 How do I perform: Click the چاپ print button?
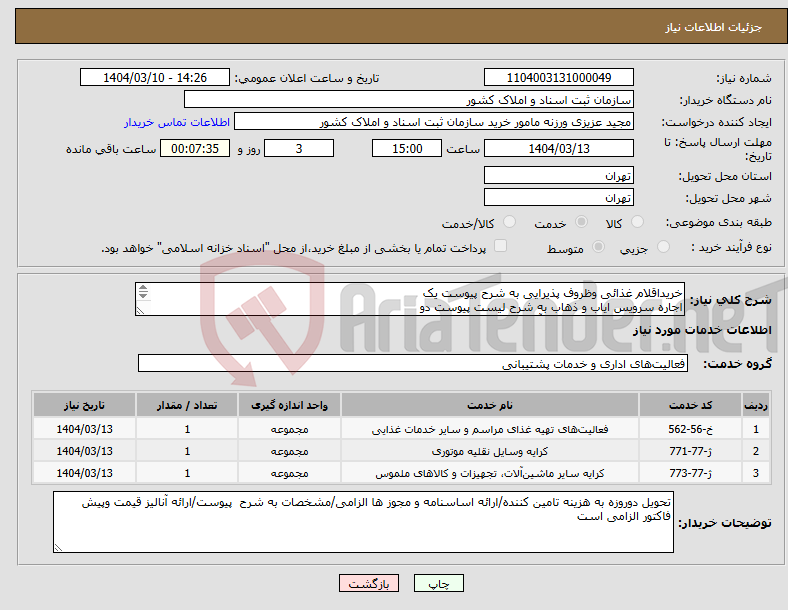(x=438, y=583)
